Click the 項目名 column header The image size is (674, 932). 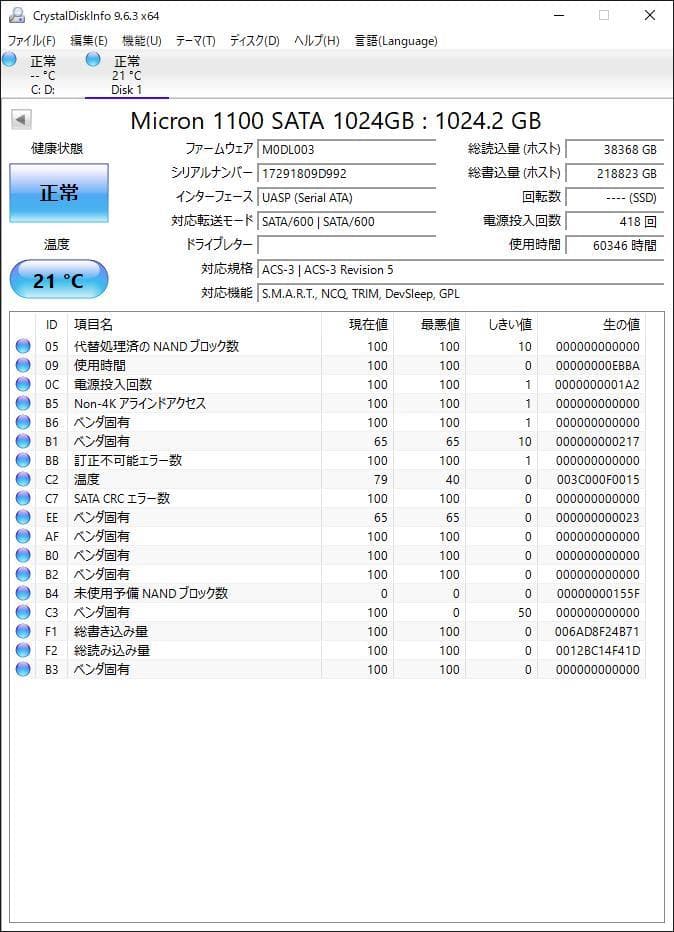pos(194,325)
